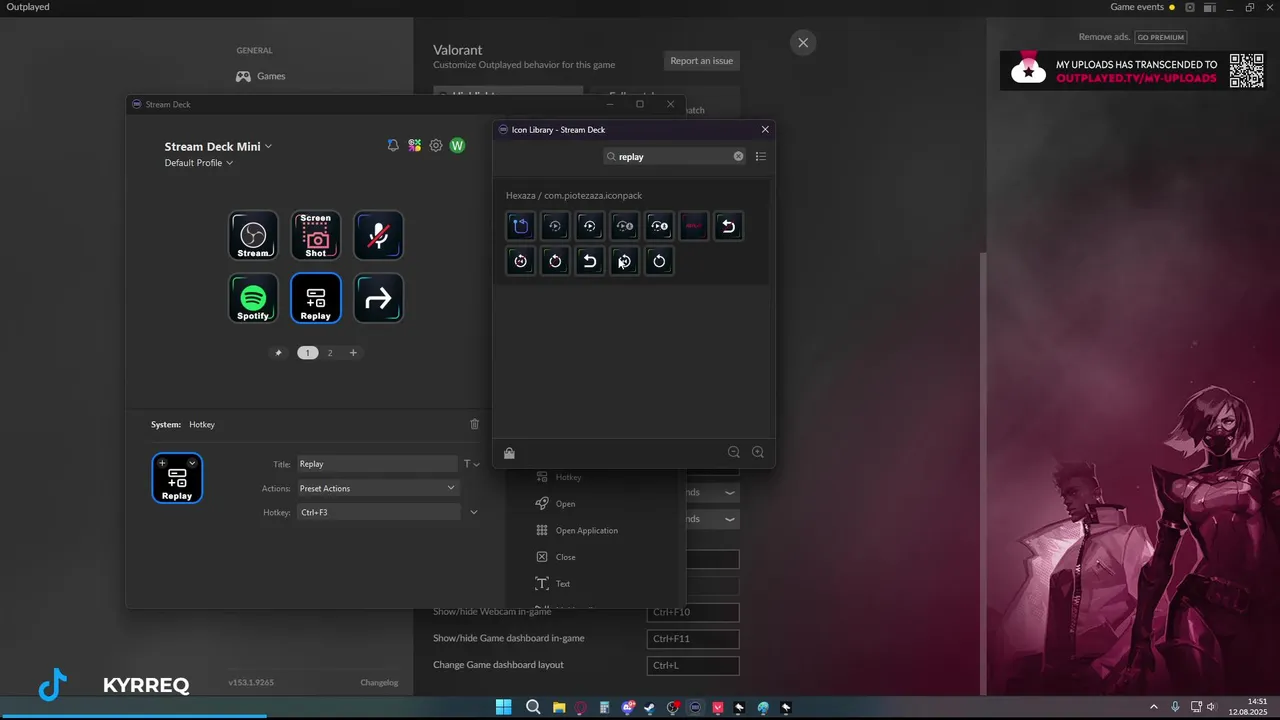Edit the Ctrl+F11 hotkey box
The width and height of the screenshot is (1280, 720).
pos(693,638)
